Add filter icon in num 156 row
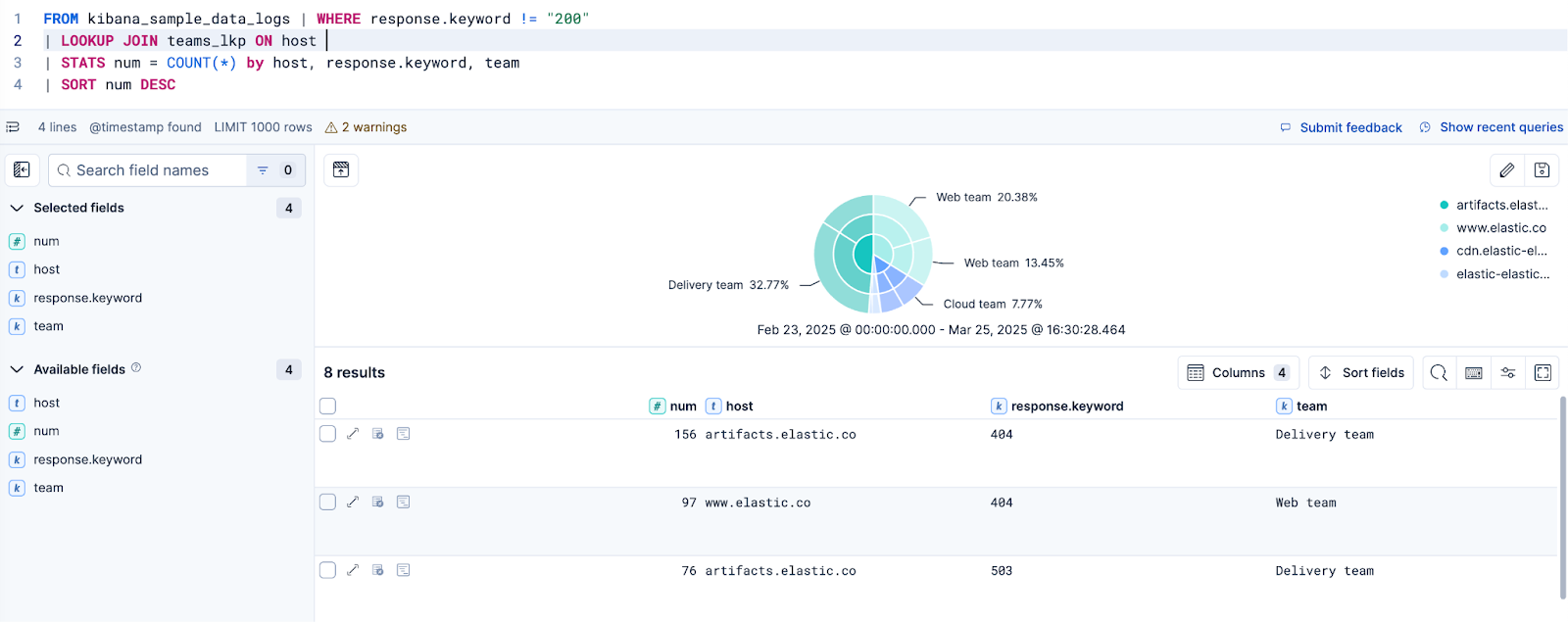Screen dimensions: 1568x622 (x=378, y=434)
